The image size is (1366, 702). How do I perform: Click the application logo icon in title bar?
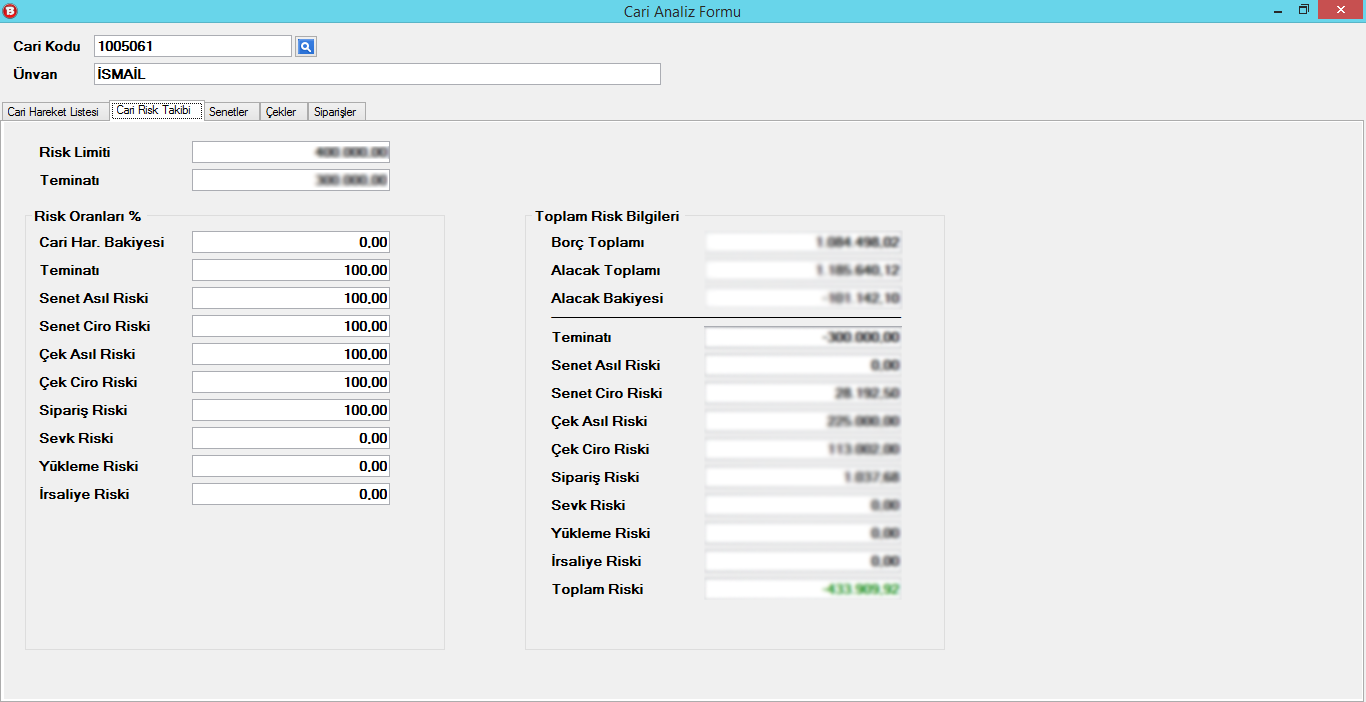11,11
